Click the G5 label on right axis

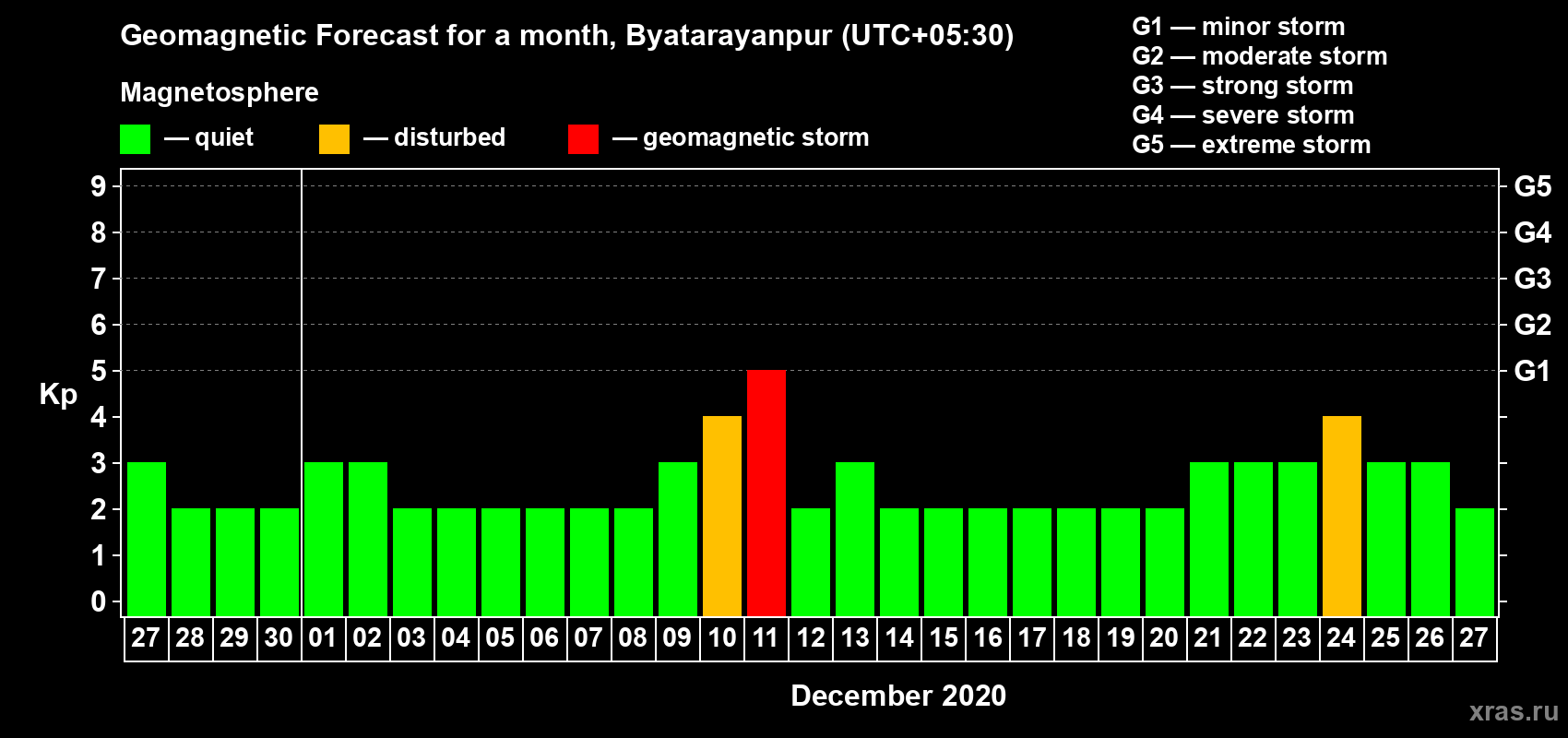1532,186
